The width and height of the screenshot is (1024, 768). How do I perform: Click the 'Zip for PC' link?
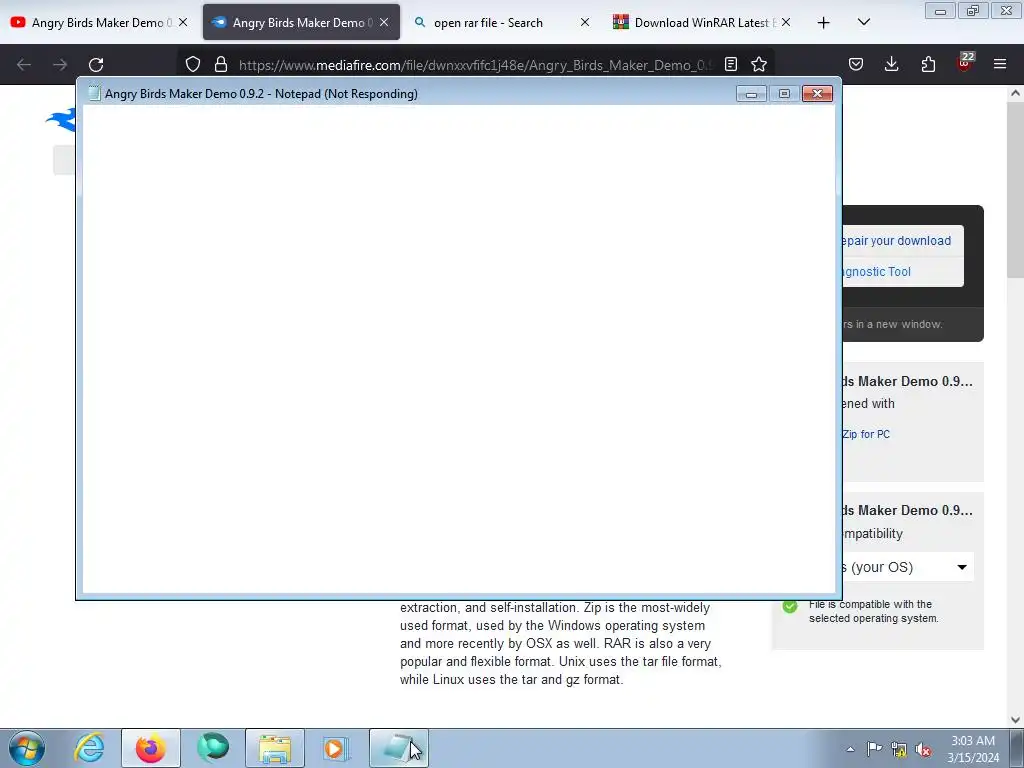click(x=866, y=434)
